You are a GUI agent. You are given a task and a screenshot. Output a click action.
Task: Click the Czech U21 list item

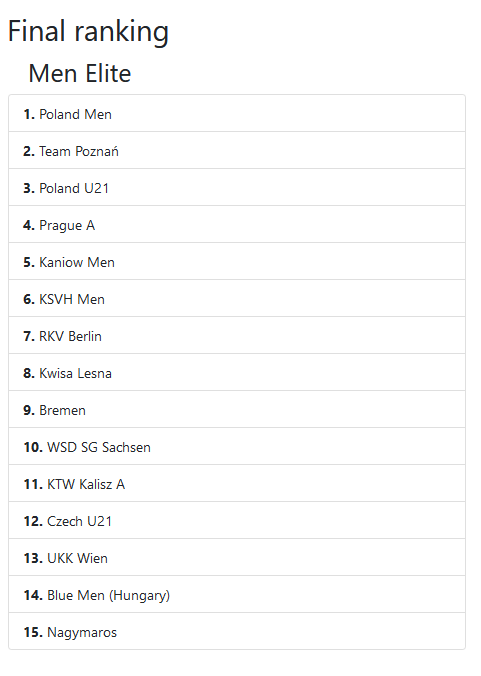[237, 521]
